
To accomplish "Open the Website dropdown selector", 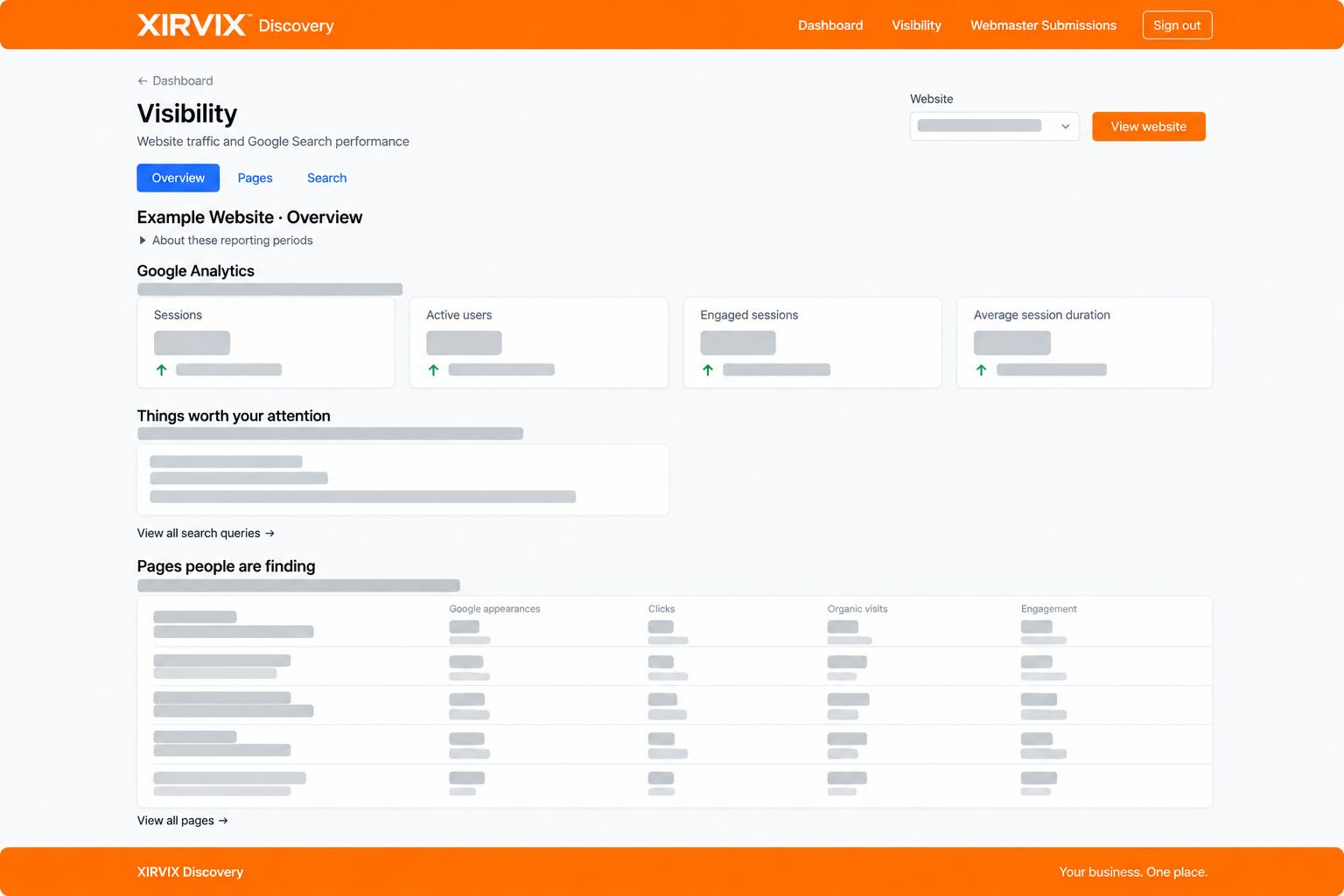I will coord(994,126).
